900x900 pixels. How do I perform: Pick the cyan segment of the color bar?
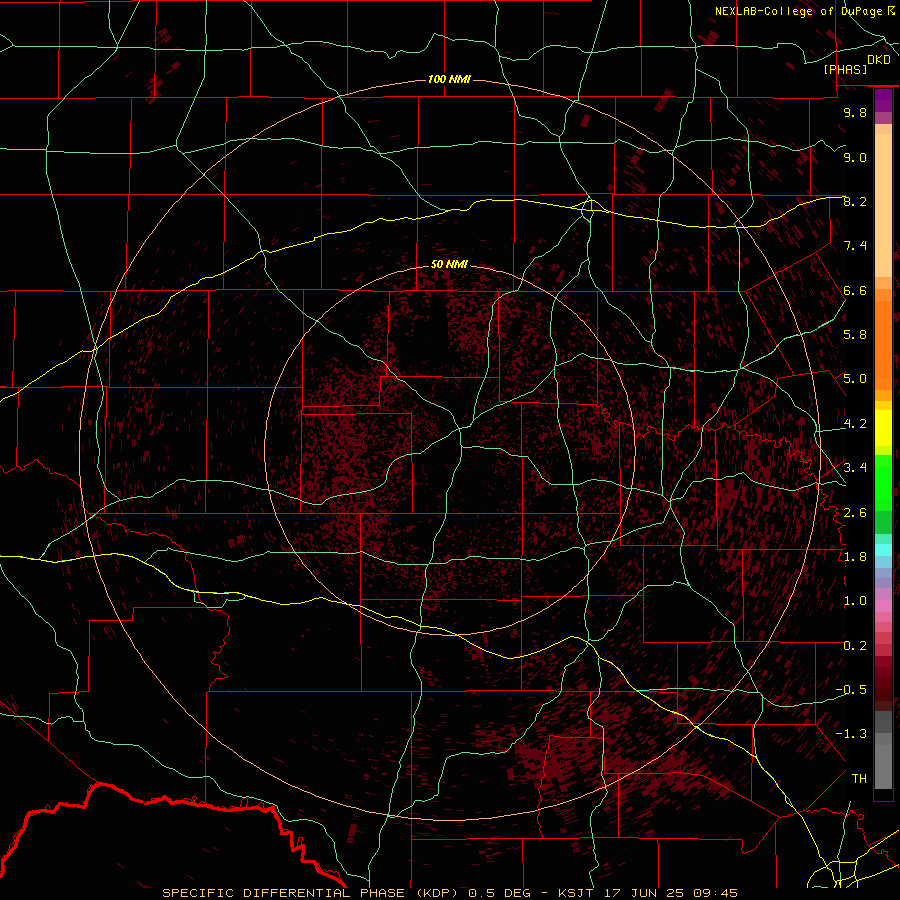(883, 550)
